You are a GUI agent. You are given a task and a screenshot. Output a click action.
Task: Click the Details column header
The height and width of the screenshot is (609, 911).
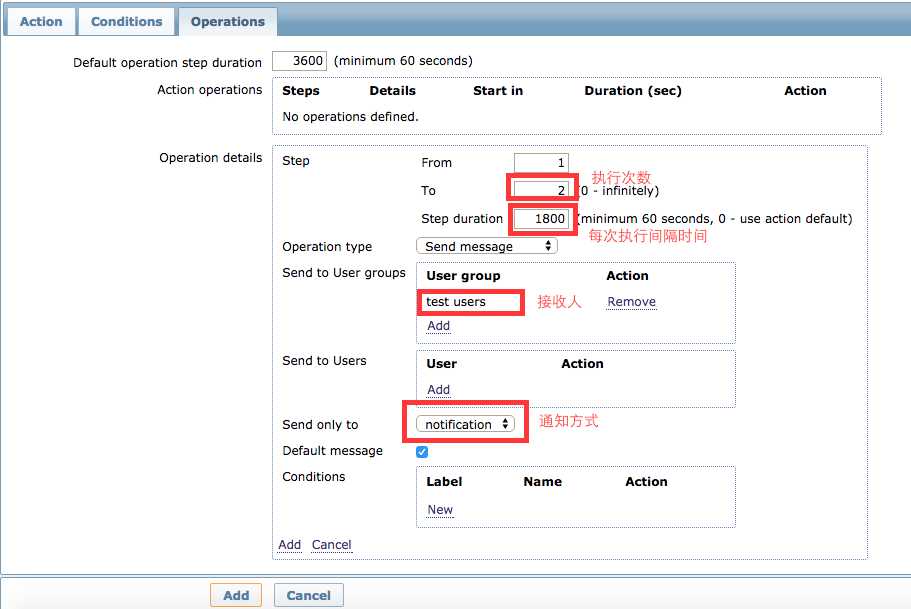click(x=393, y=91)
